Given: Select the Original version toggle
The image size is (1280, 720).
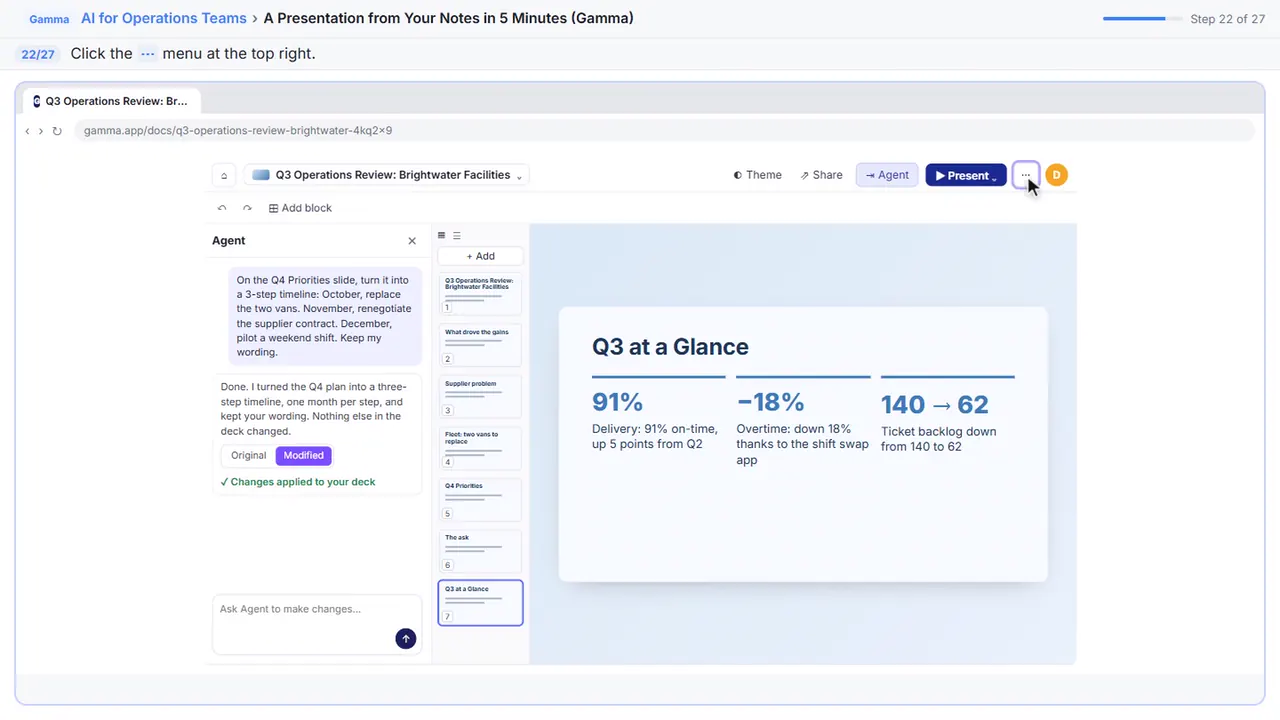Looking at the screenshot, I should (249, 455).
